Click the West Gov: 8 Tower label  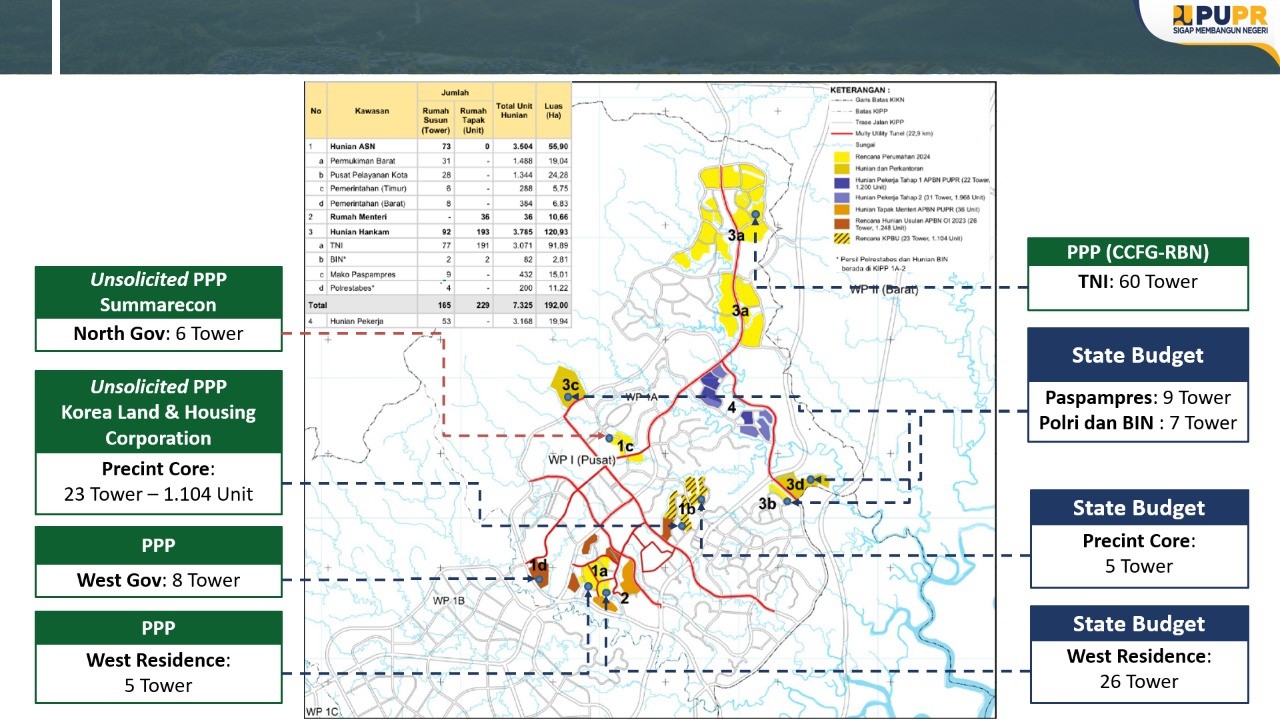click(158, 580)
